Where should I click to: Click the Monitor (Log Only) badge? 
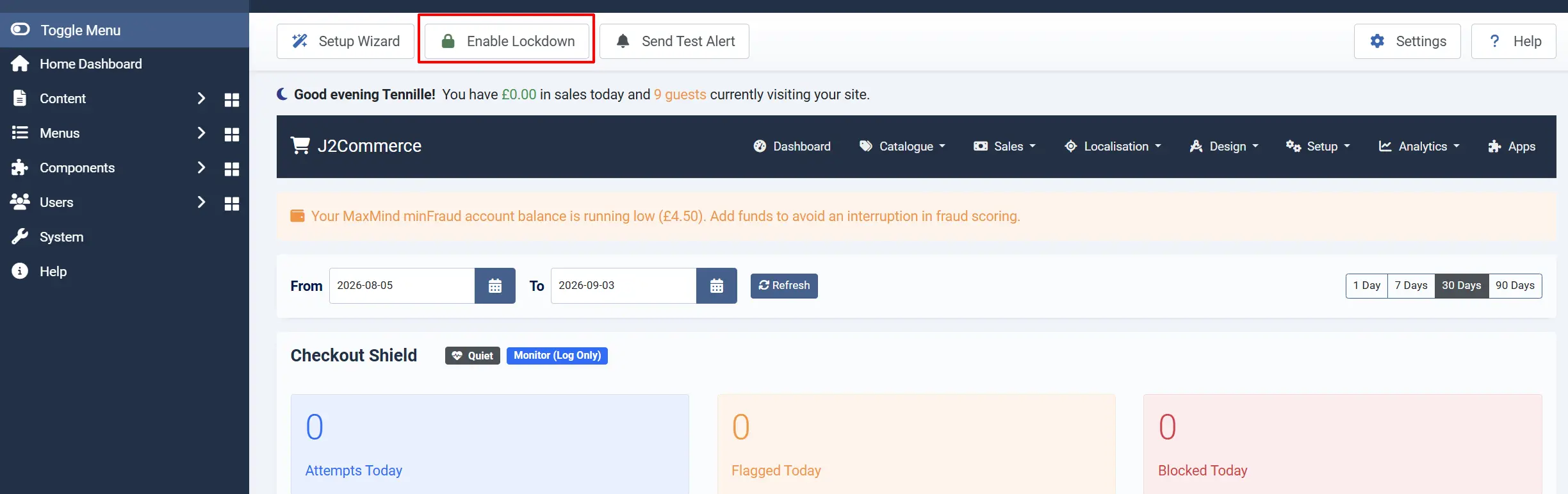[557, 356]
